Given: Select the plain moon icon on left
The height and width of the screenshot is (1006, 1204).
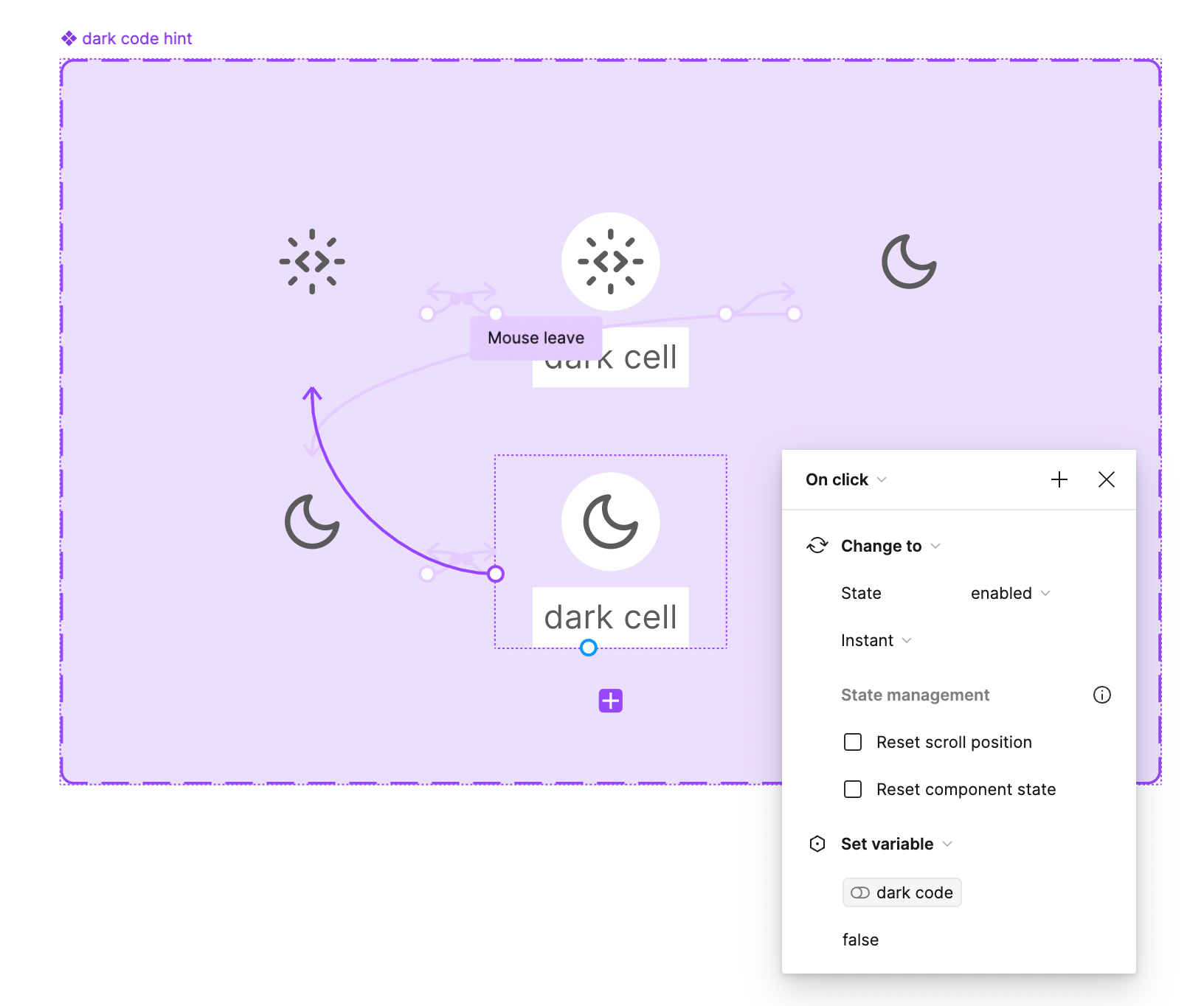Looking at the screenshot, I should pos(312,521).
